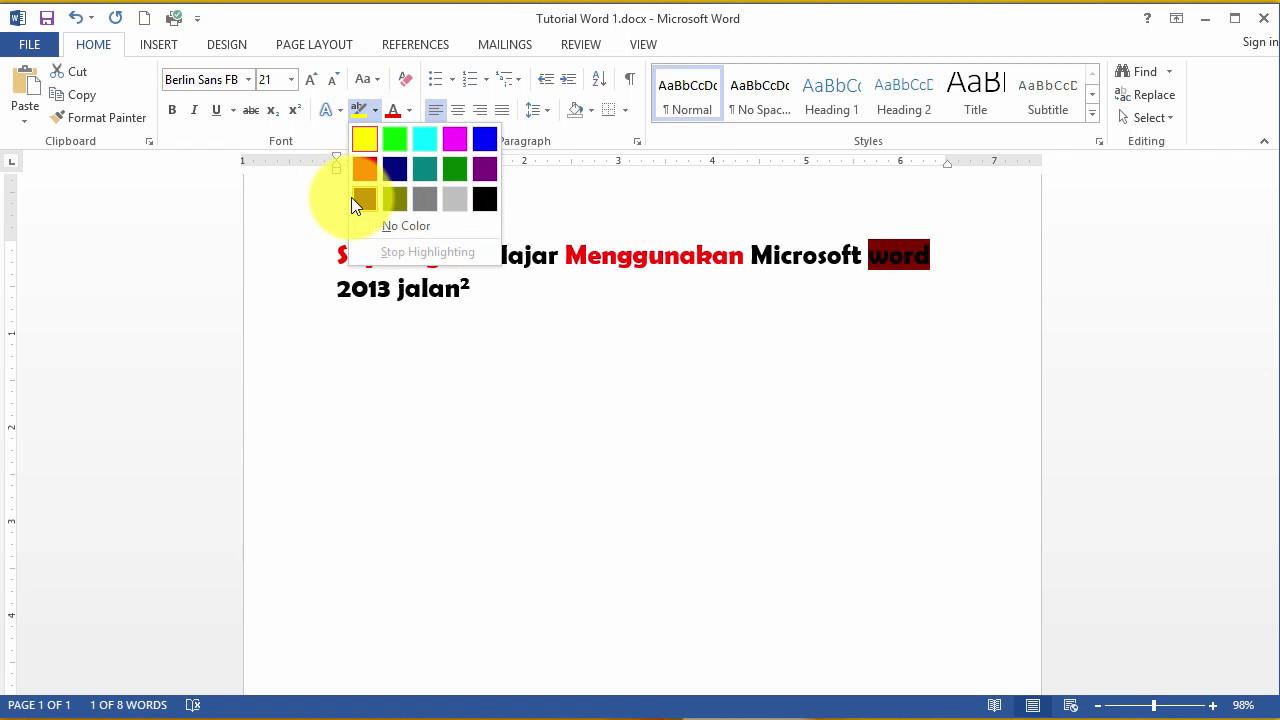This screenshot has width=1280, height=720.
Task: Switch to the INSERT tab
Action: [159, 45]
